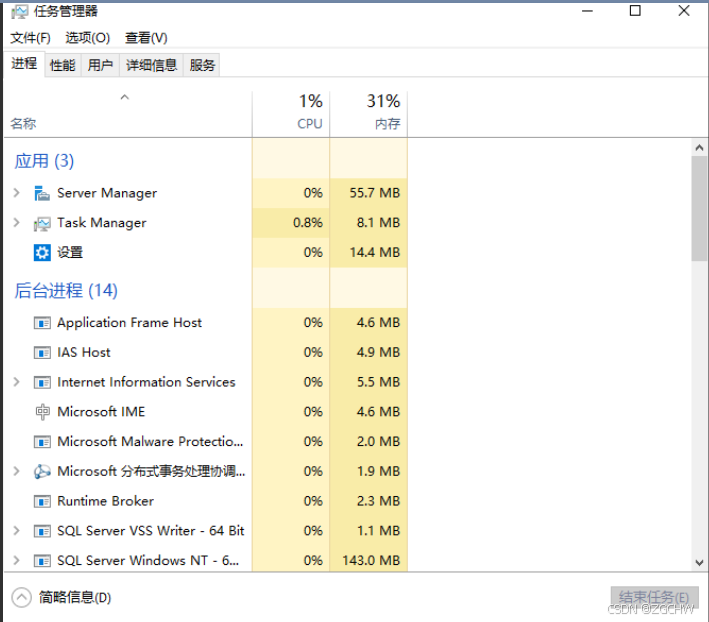
Task: Click the SQL Server VSS Writer icon
Action: click(42, 531)
